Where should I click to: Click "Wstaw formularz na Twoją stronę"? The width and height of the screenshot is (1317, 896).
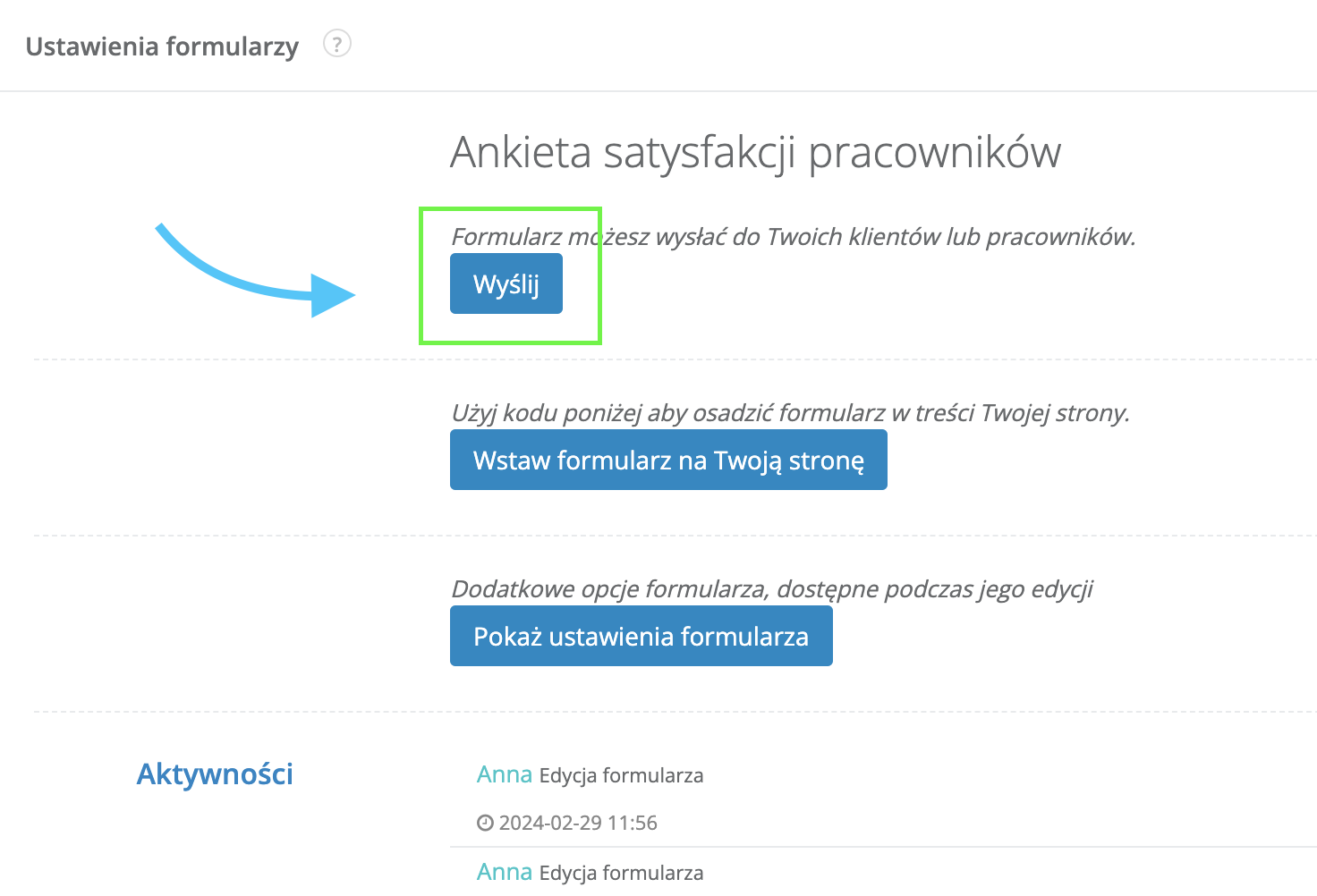click(x=668, y=460)
